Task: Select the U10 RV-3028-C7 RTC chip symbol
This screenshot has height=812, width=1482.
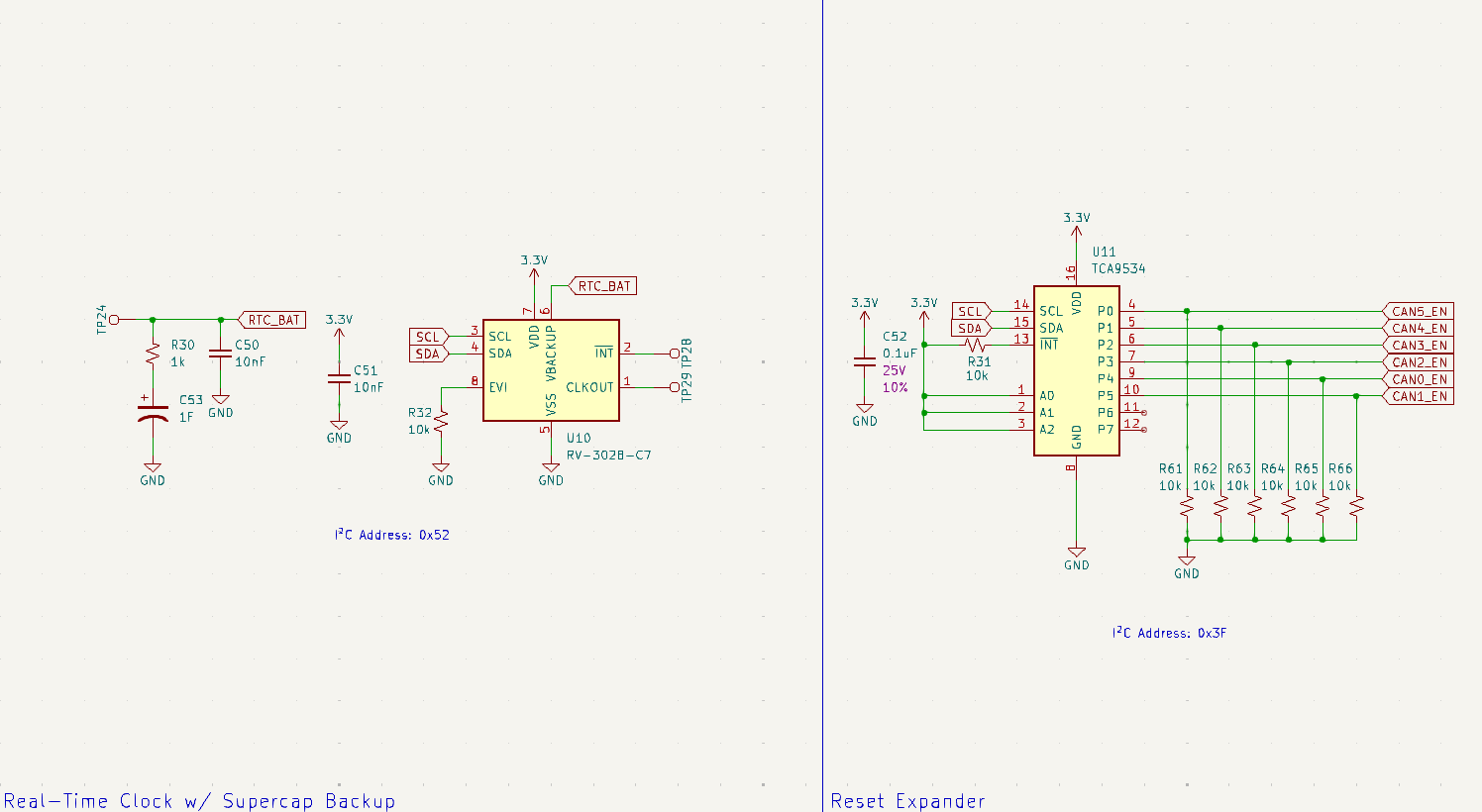Action: click(551, 370)
